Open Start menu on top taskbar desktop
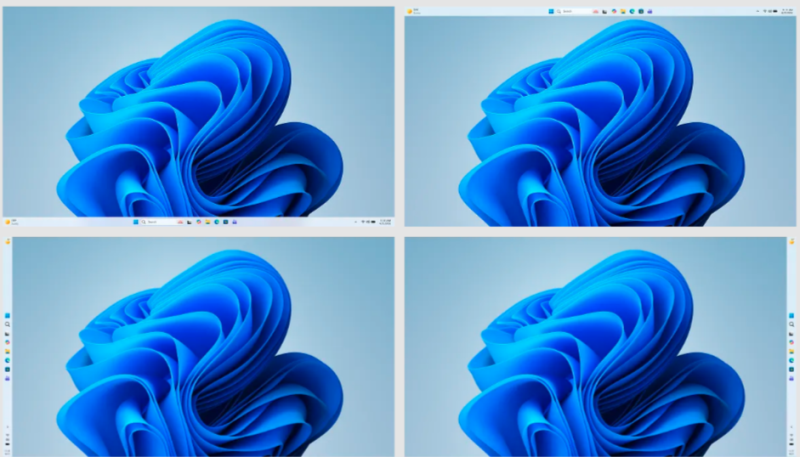The width and height of the screenshot is (800, 457). coord(551,11)
